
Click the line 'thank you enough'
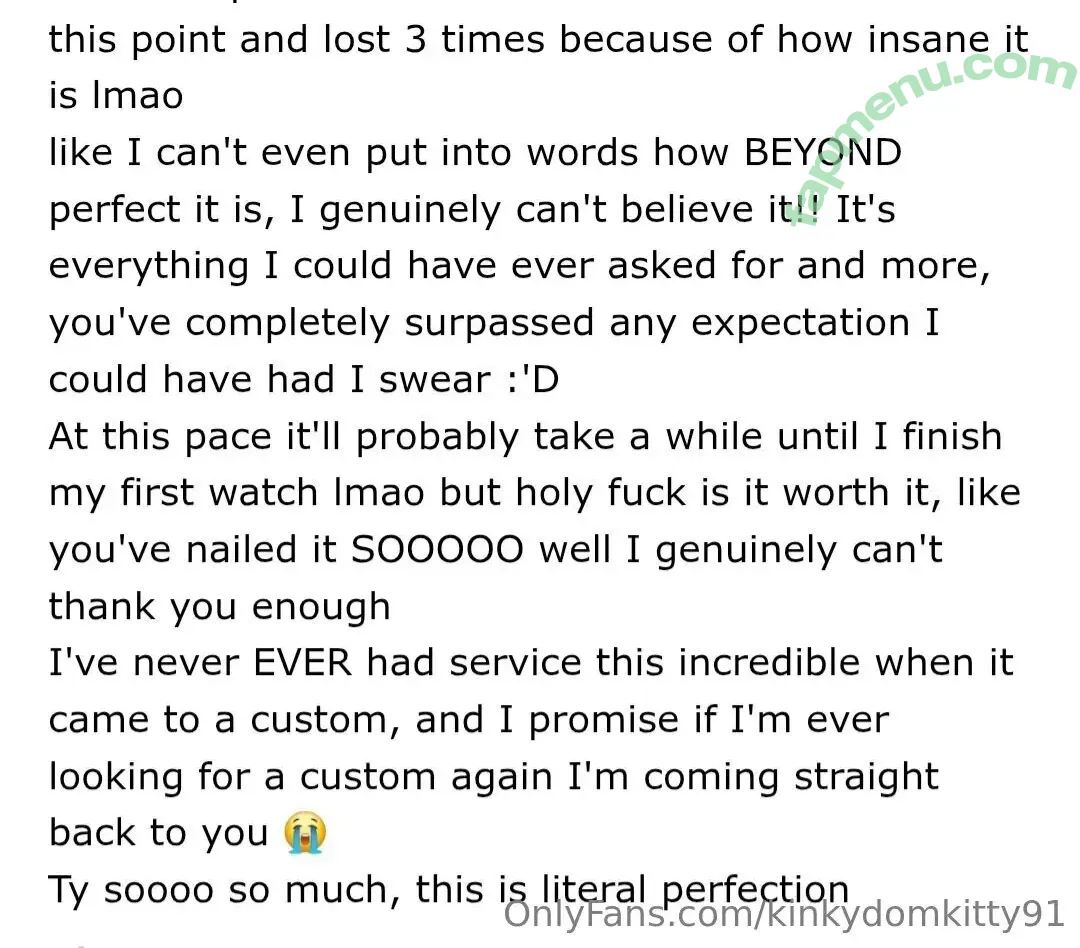[220, 607]
